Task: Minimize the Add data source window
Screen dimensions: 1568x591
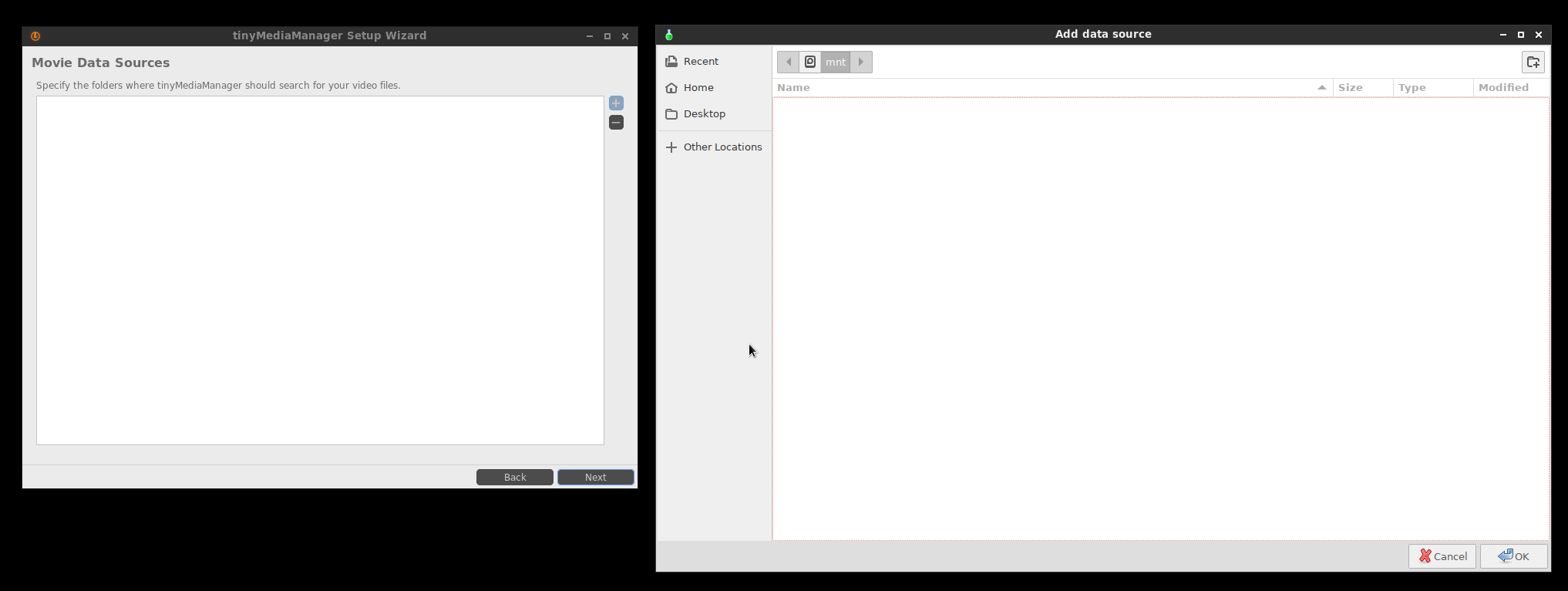Action: (x=1503, y=35)
